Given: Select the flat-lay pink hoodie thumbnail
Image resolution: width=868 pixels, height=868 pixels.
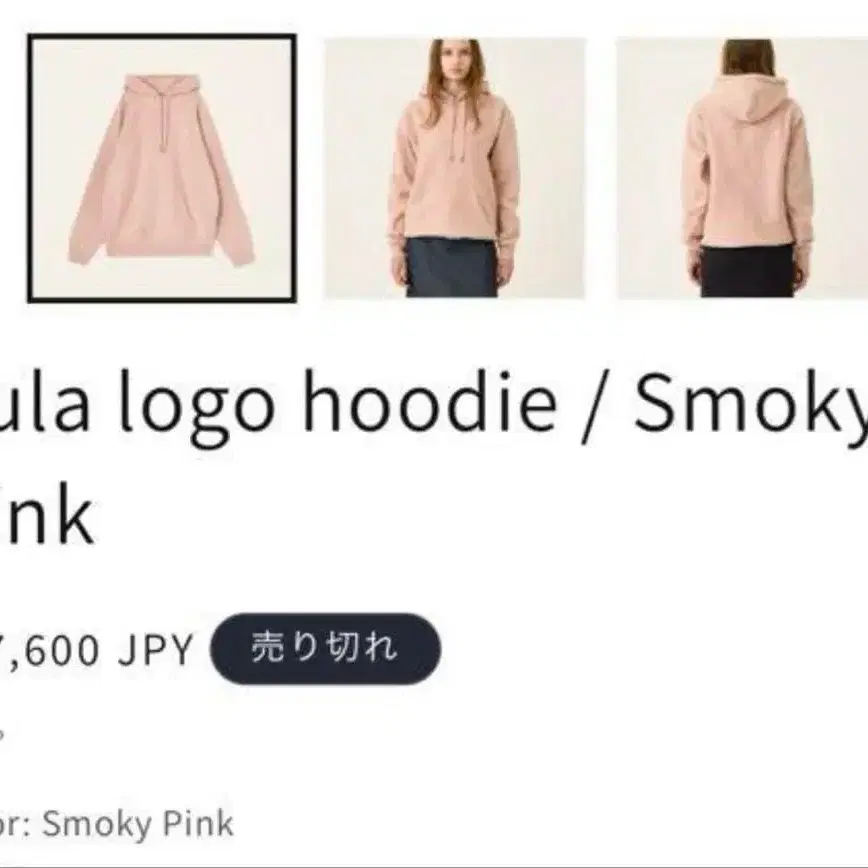Looking at the screenshot, I should point(162,168).
